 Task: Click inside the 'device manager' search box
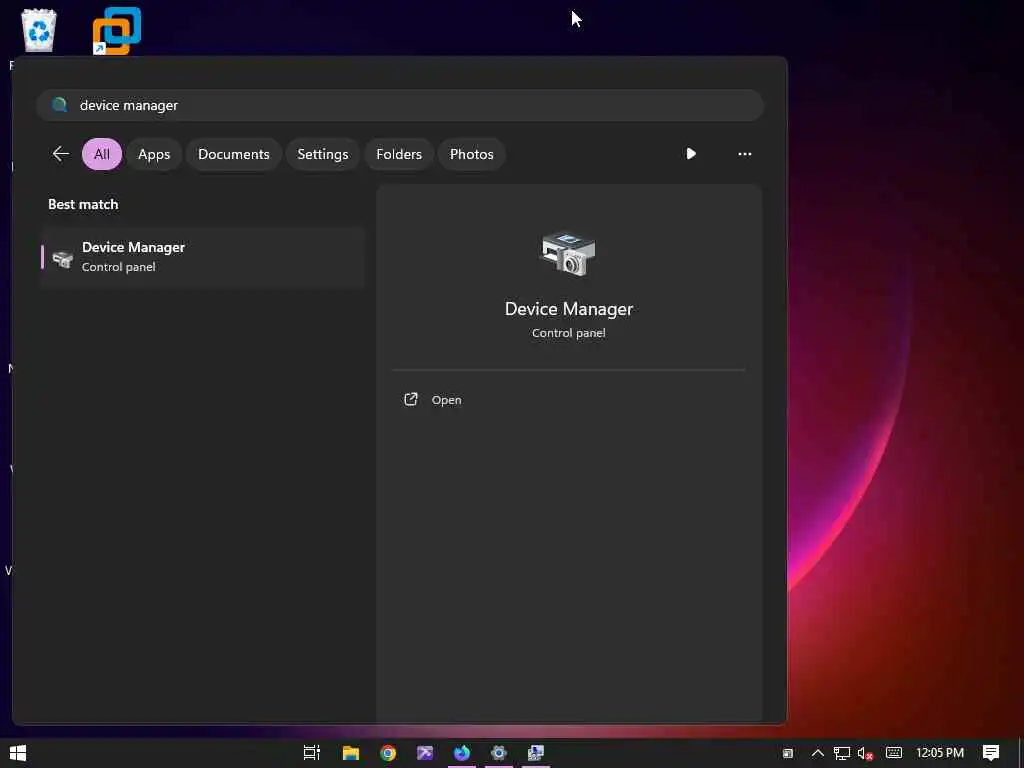[400, 105]
